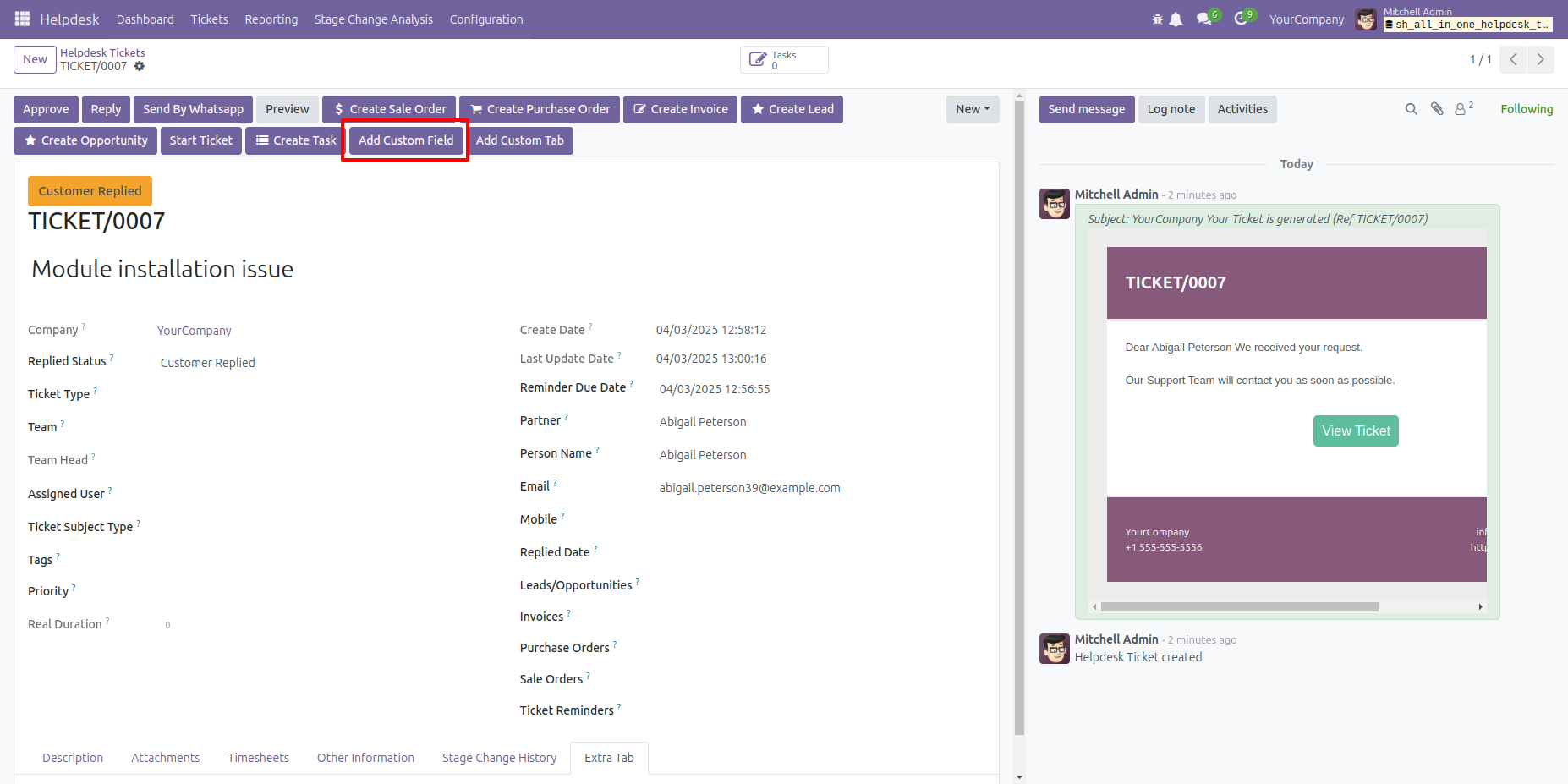Expand the New dropdown on the form

click(973, 109)
